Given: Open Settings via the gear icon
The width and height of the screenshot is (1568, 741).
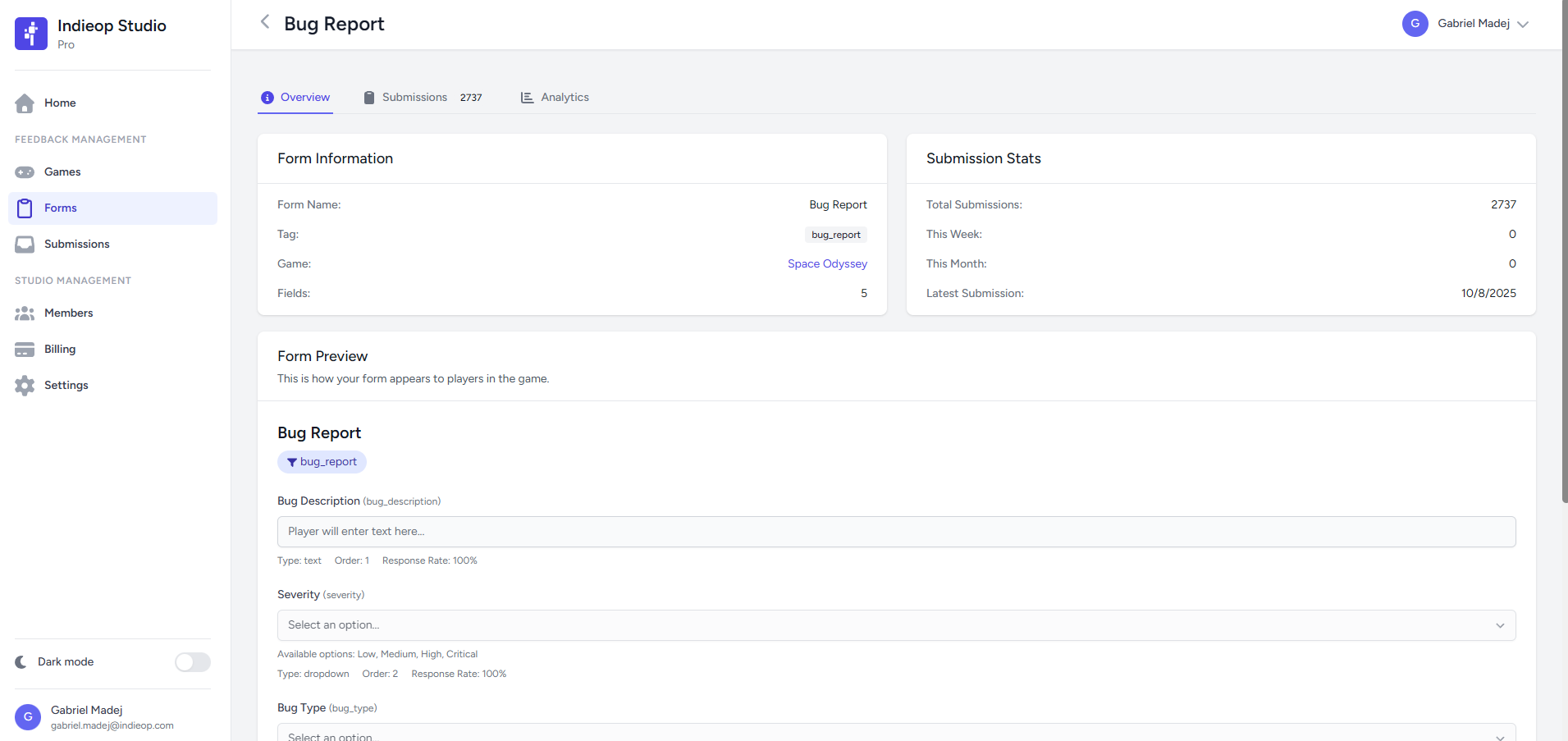Looking at the screenshot, I should pos(25,385).
